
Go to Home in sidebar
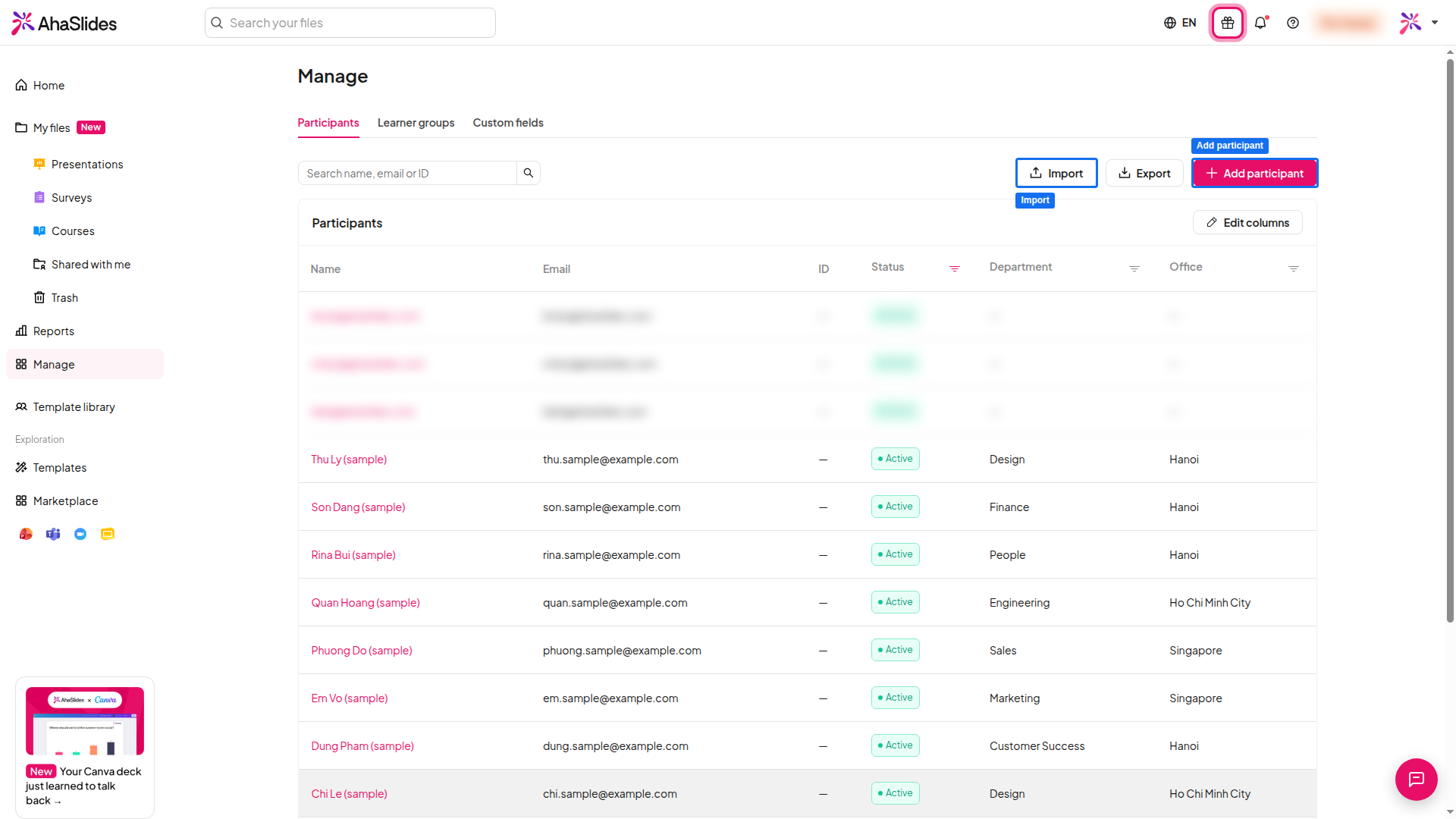tap(85, 85)
